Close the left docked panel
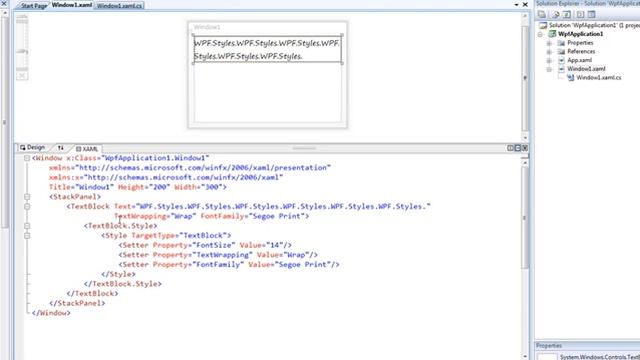The image size is (640, 360). click(x=4, y=4)
